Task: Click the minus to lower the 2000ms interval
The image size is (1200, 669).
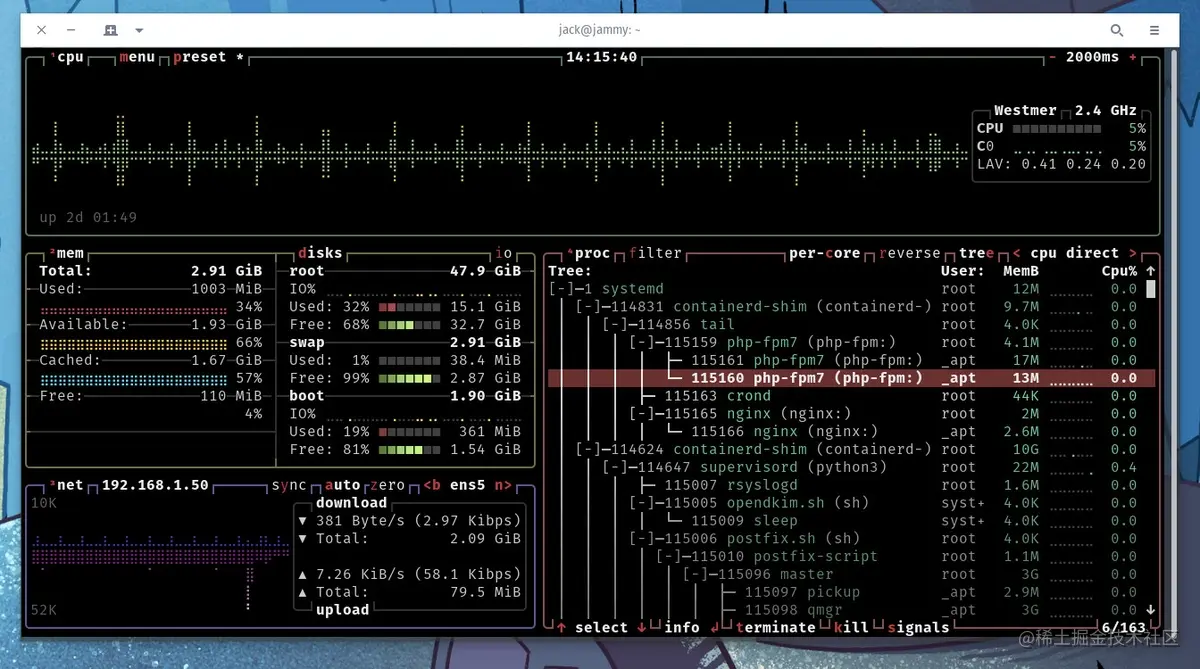Action: coord(1051,57)
